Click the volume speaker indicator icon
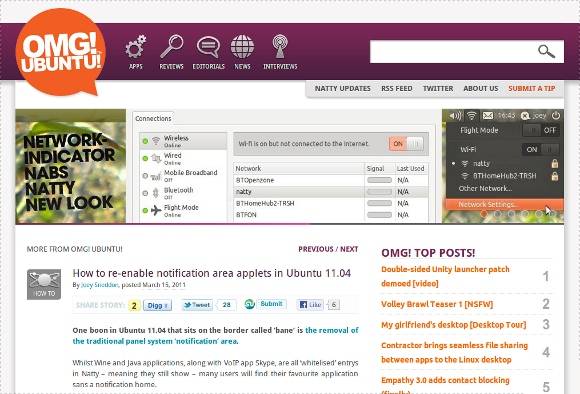This screenshot has width=580, height=394. pos(455,116)
